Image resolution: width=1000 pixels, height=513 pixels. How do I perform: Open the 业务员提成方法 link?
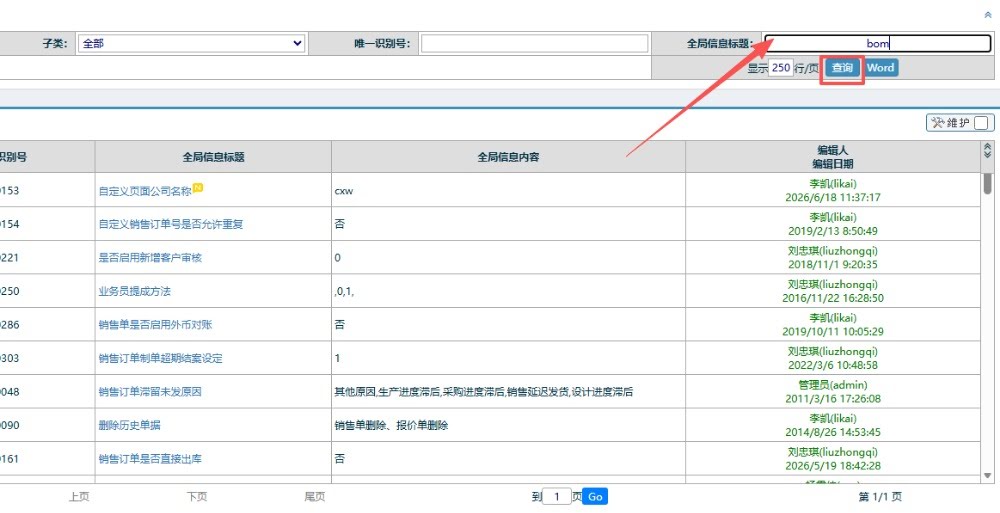[135, 291]
